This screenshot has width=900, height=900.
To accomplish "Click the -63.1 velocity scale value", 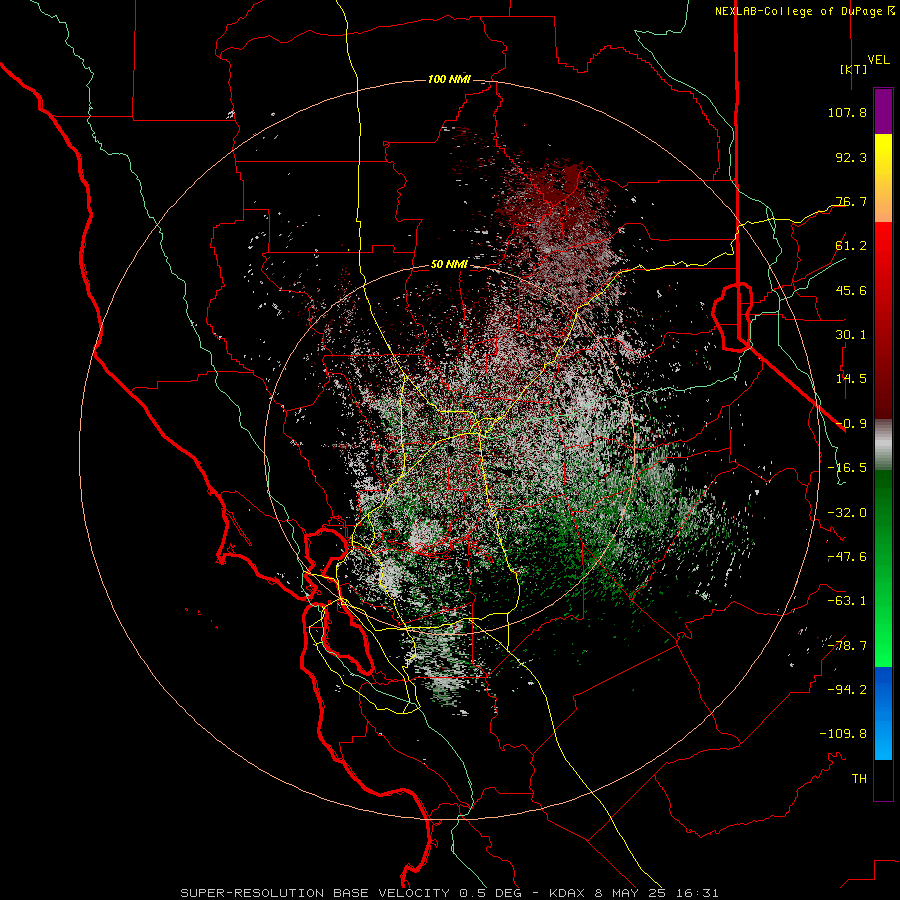I will (847, 601).
